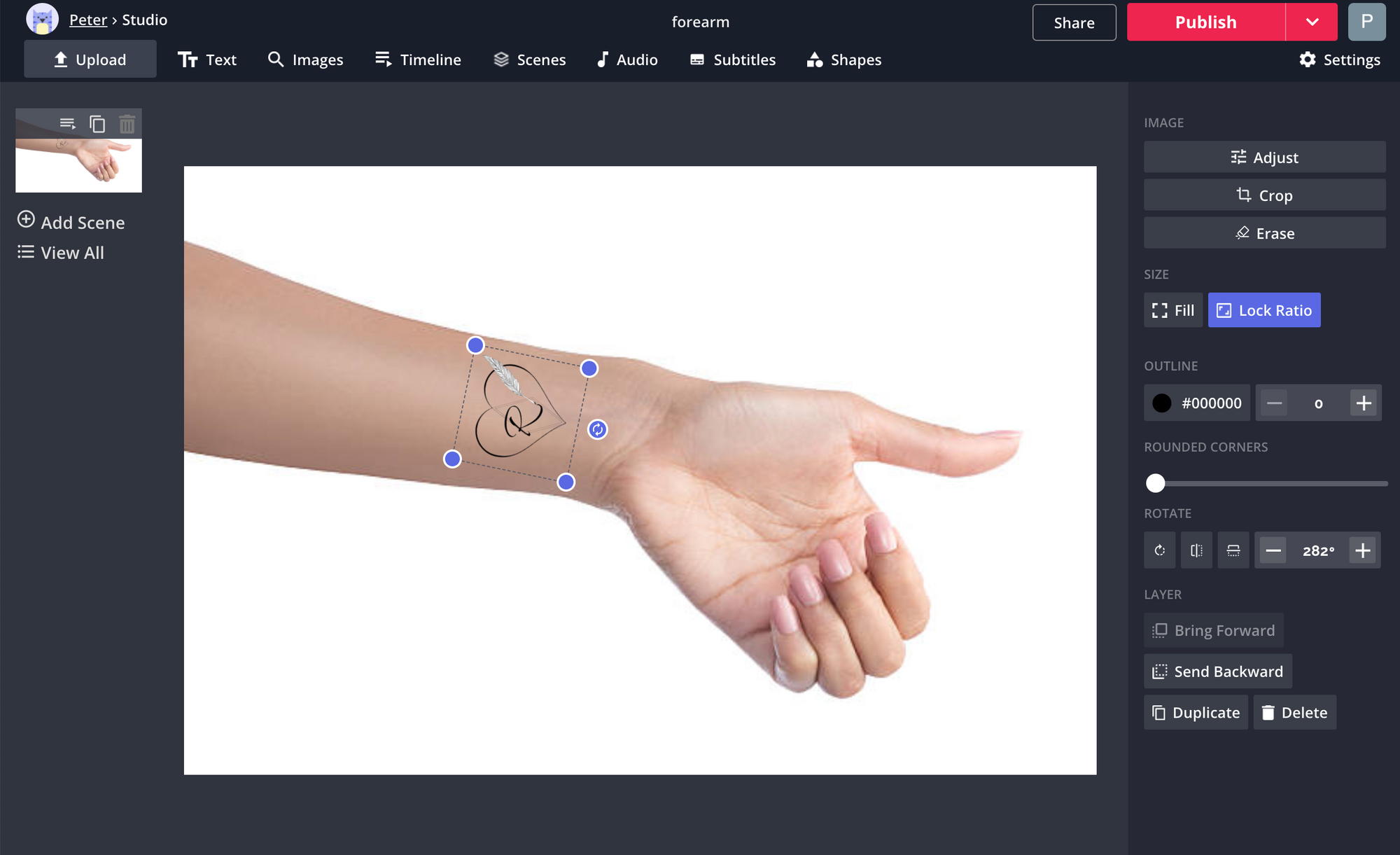Click the Erase tool icon
This screenshot has height=855, width=1400.
pos(1243,232)
